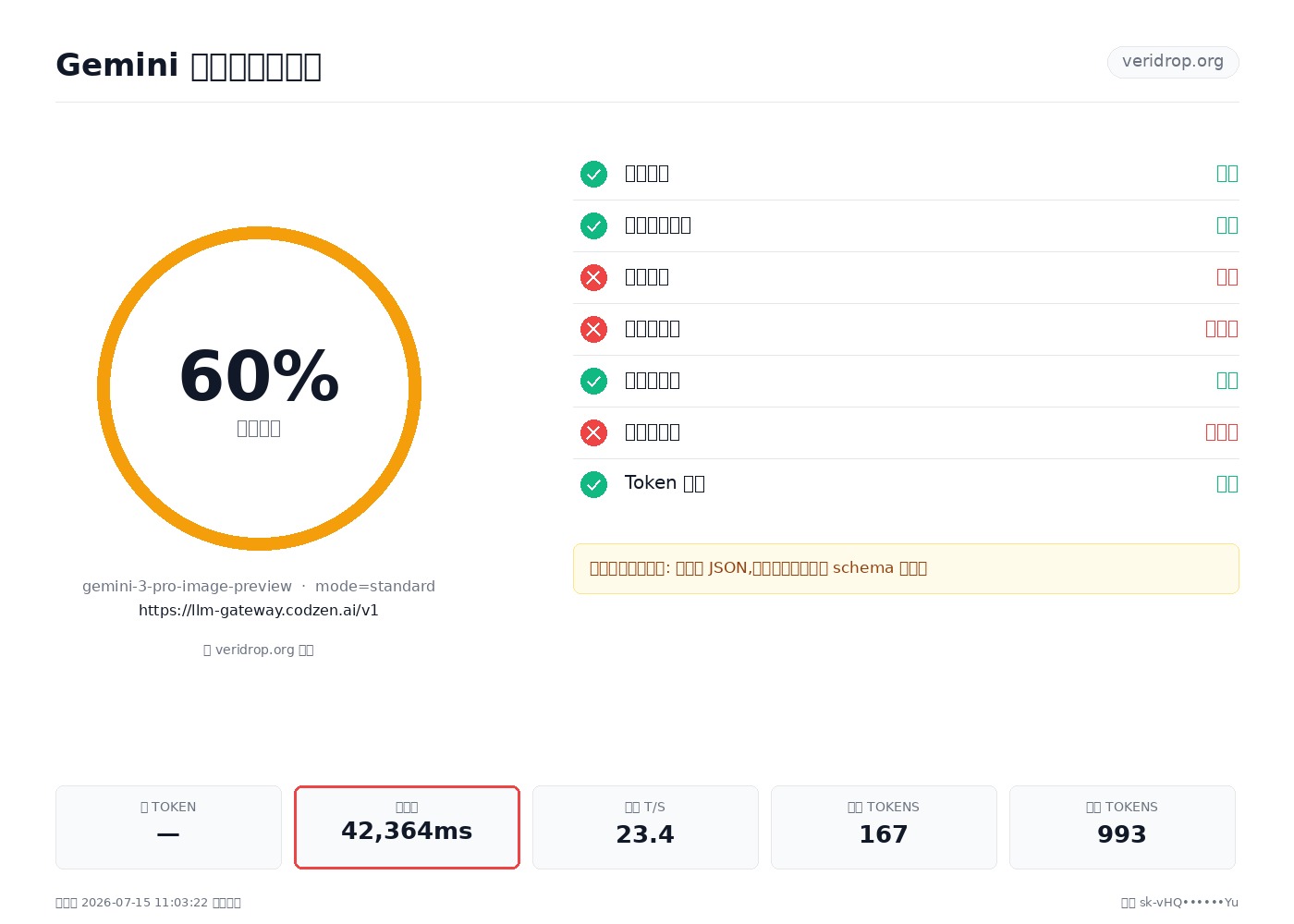Click the 2026-07-15 11:03:22 timestamp
This screenshot has height=924, width=1294.
click(x=144, y=902)
